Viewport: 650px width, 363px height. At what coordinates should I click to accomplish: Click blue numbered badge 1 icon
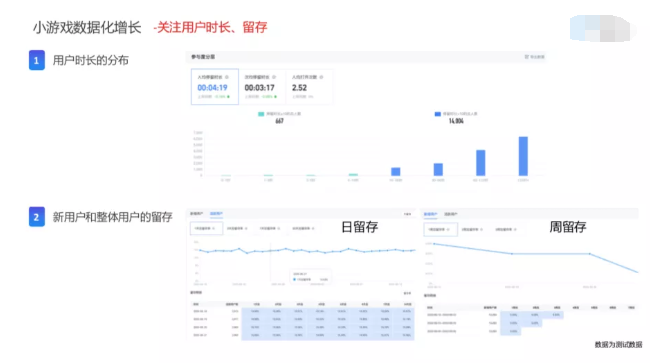(36, 60)
